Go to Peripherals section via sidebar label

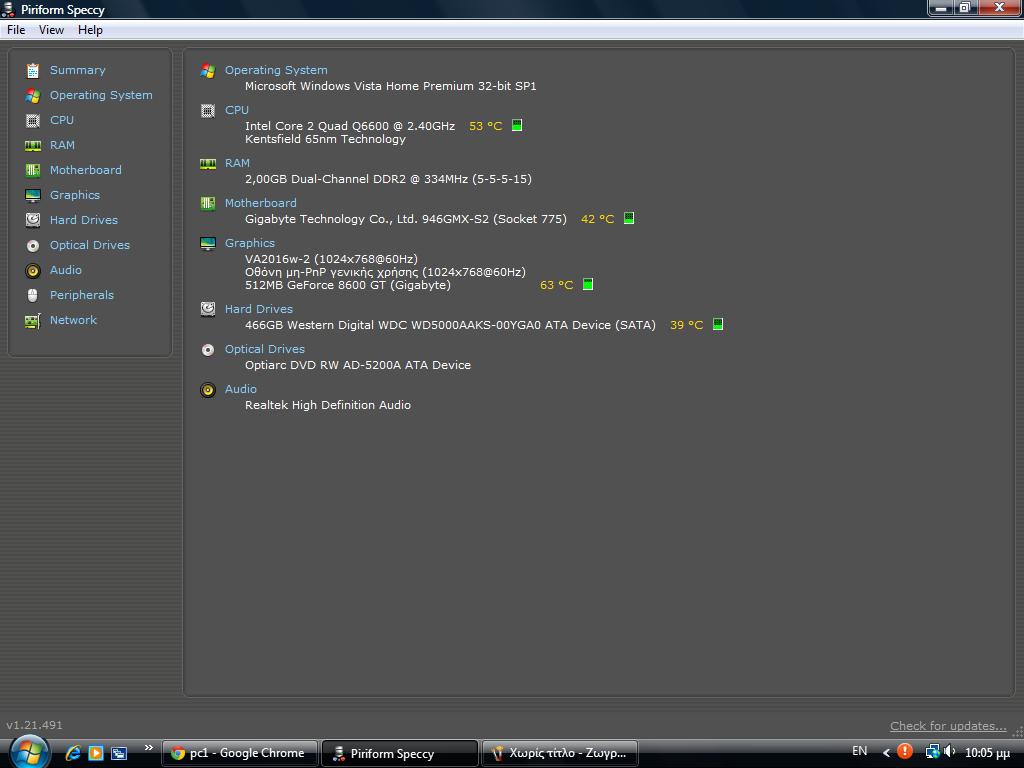coord(82,295)
